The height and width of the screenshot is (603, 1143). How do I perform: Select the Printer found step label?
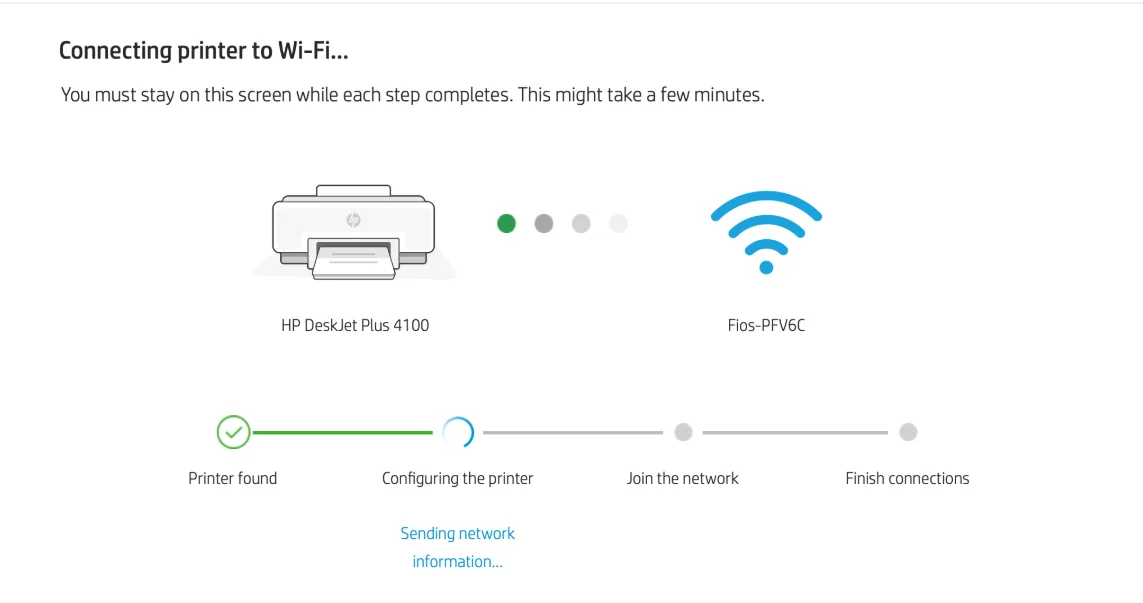(x=233, y=479)
